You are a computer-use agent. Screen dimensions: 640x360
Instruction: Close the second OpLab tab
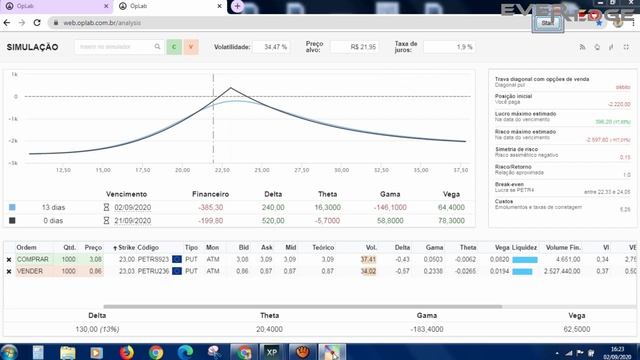(x=219, y=7)
